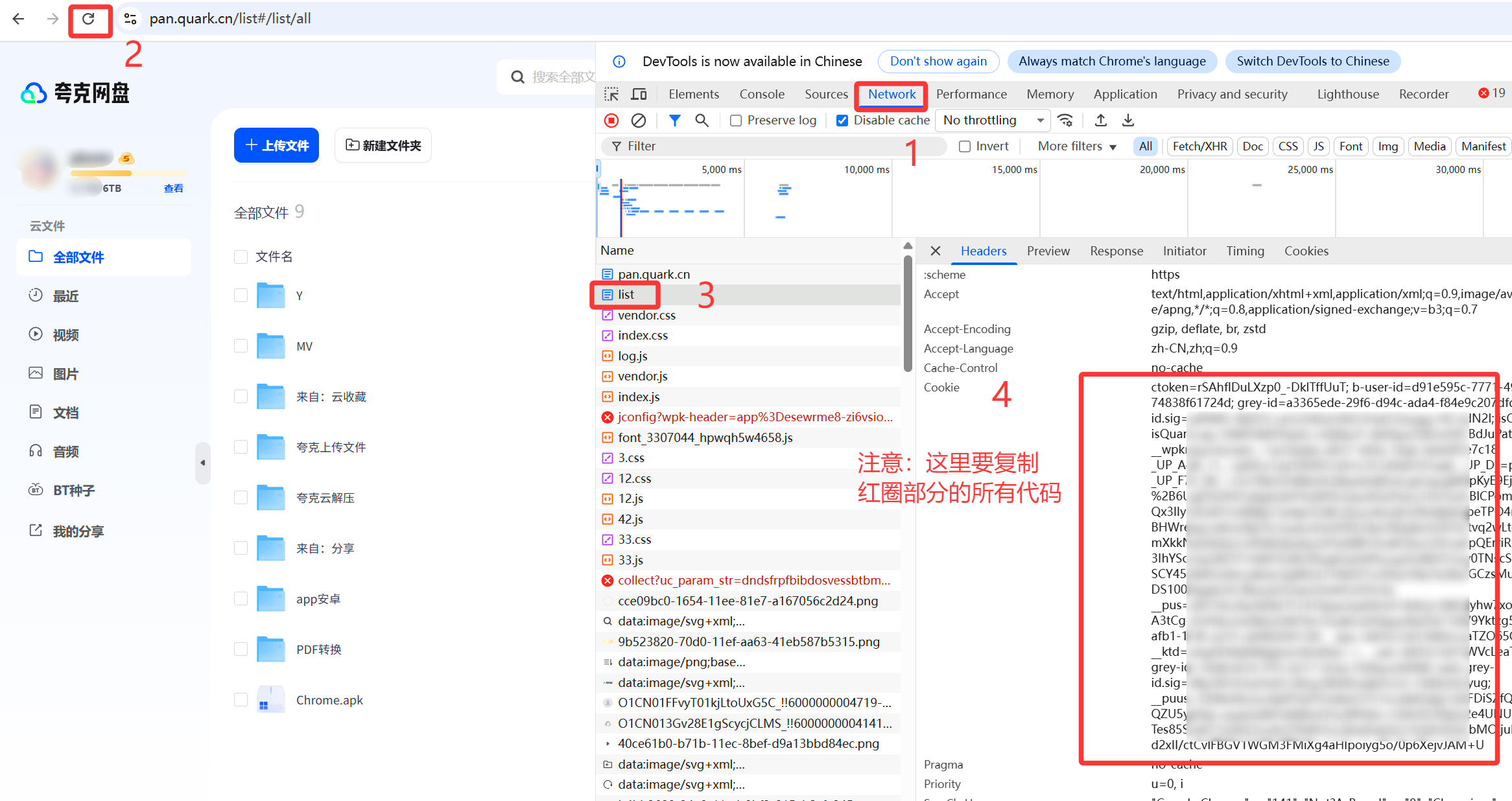The height and width of the screenshot is (801, 1512).
Task: Toggle device toolbar icon
Action: (x=639, y=95)
